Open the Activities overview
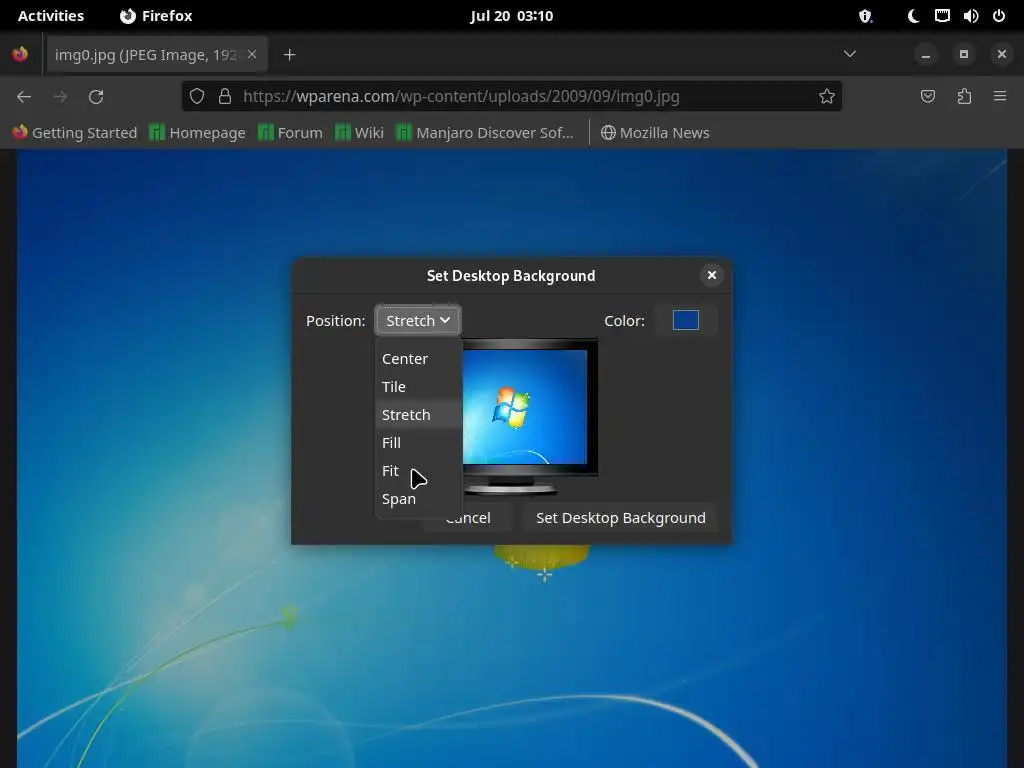This screenshot has height=768, width=1024. click(x=51, y=16)
